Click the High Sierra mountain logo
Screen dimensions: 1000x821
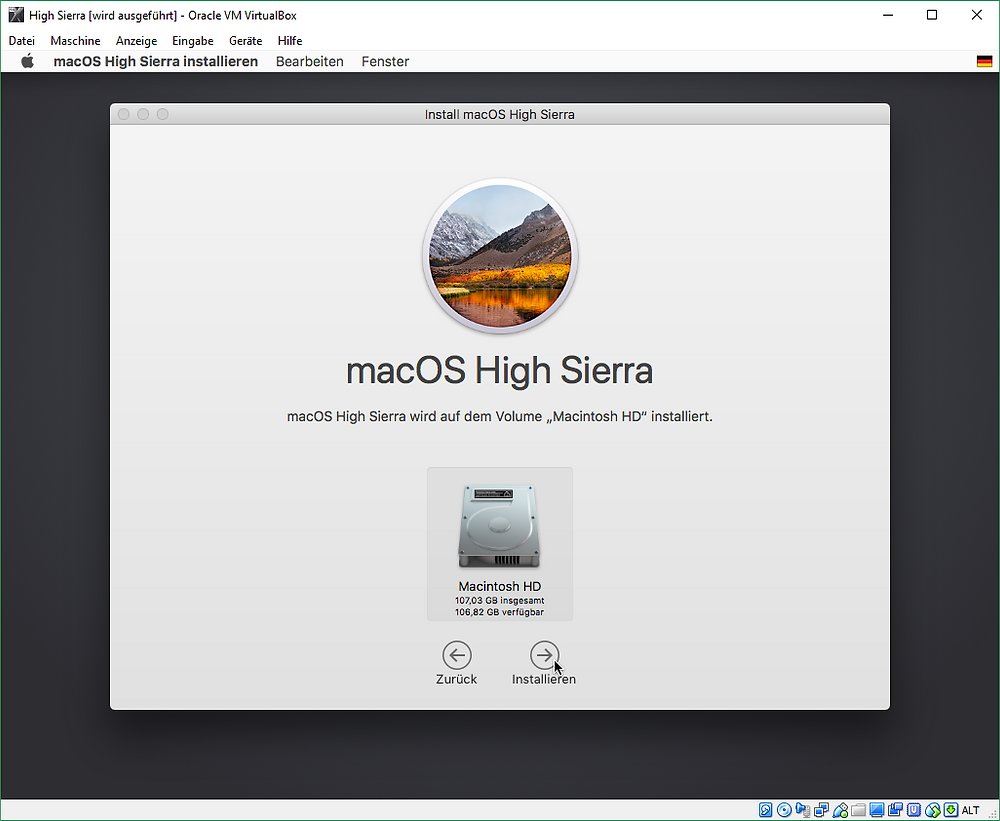[500, 256]
